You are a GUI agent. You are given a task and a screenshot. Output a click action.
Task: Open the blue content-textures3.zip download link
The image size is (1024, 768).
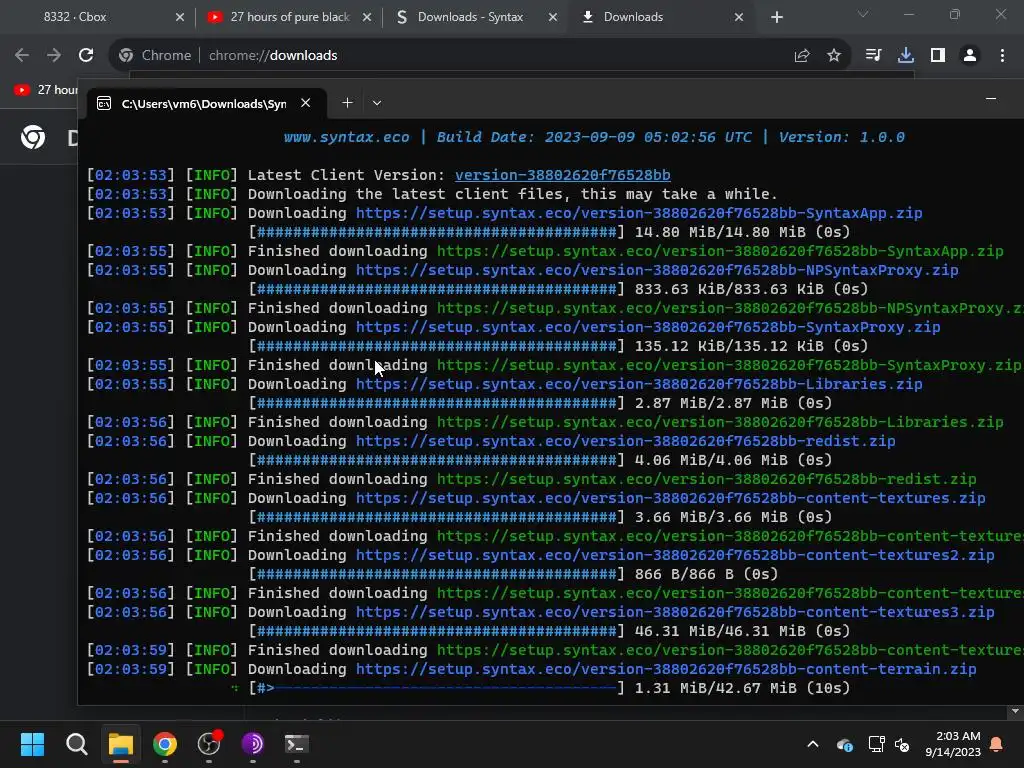tap(675, 612)
